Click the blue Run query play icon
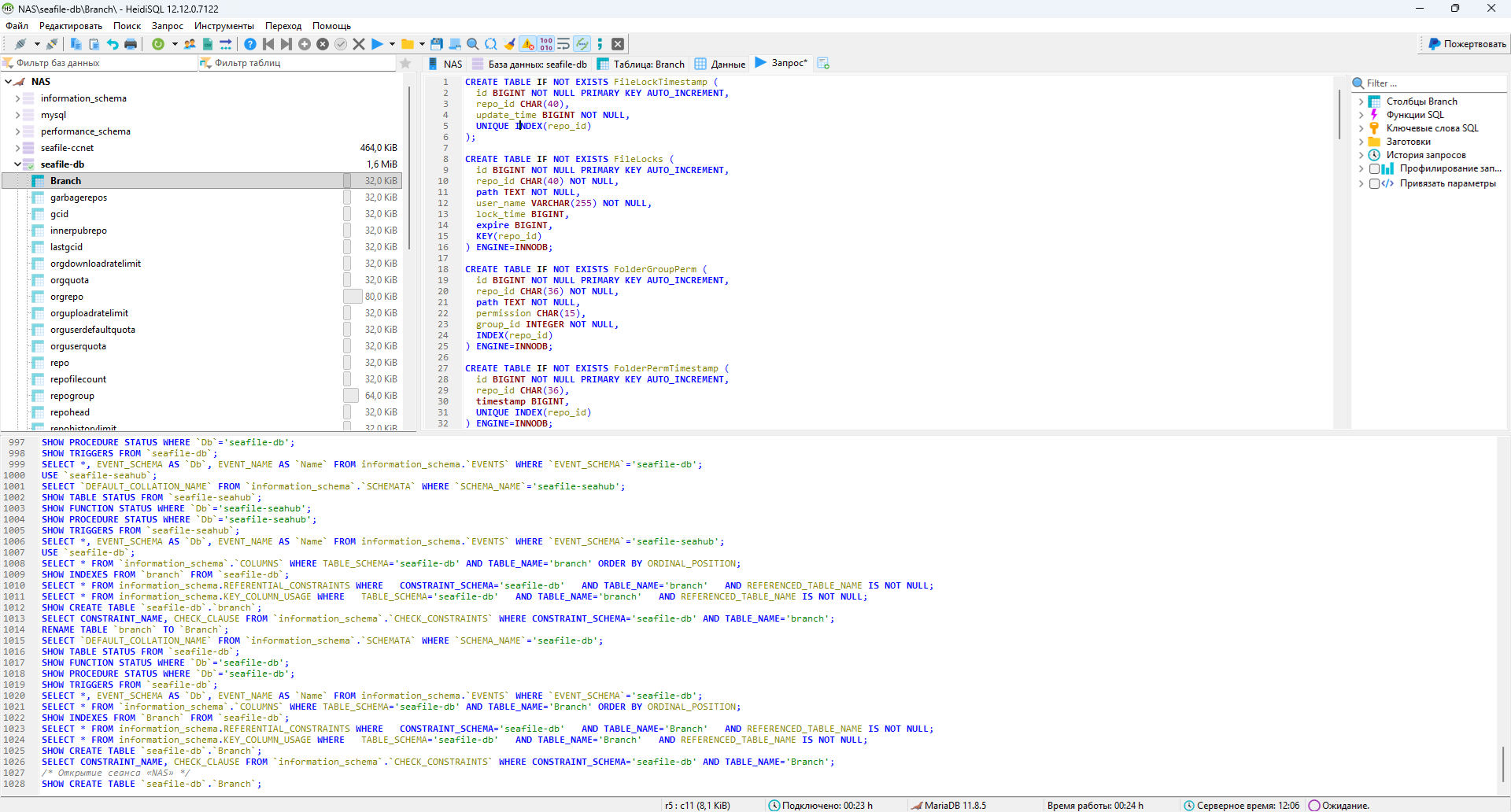 click(377, 44)
